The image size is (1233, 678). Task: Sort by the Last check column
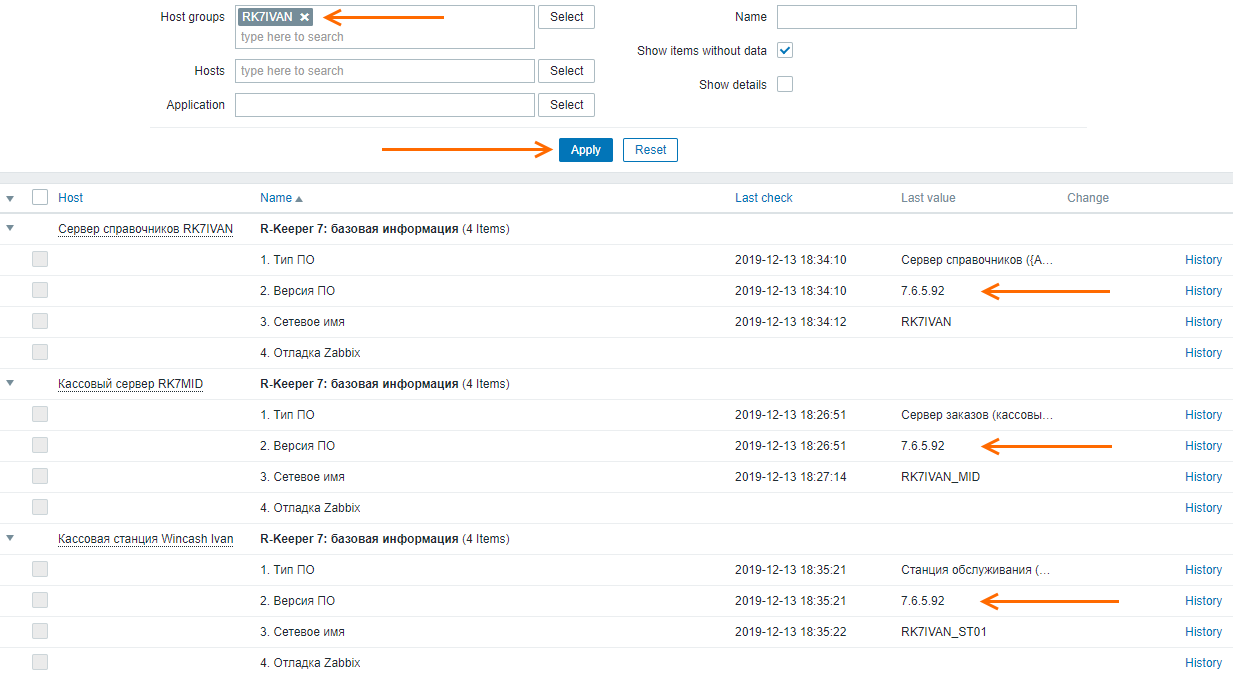pyautogui.click(x=763, y=198)
